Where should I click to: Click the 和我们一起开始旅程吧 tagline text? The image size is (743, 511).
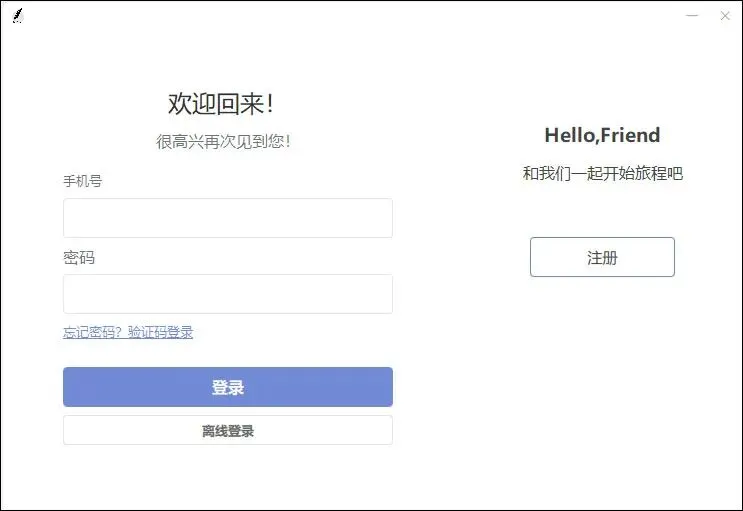point(602,173)
